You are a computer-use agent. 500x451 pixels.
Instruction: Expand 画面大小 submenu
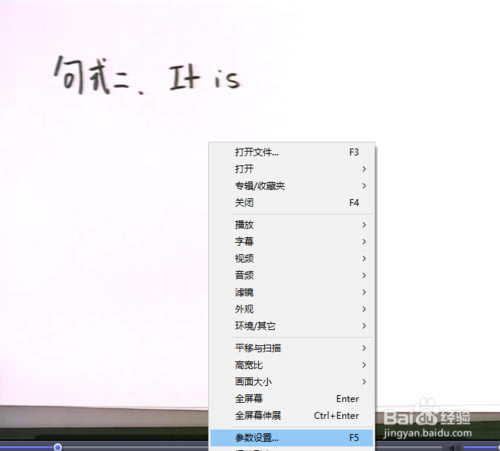click(292, 382)
